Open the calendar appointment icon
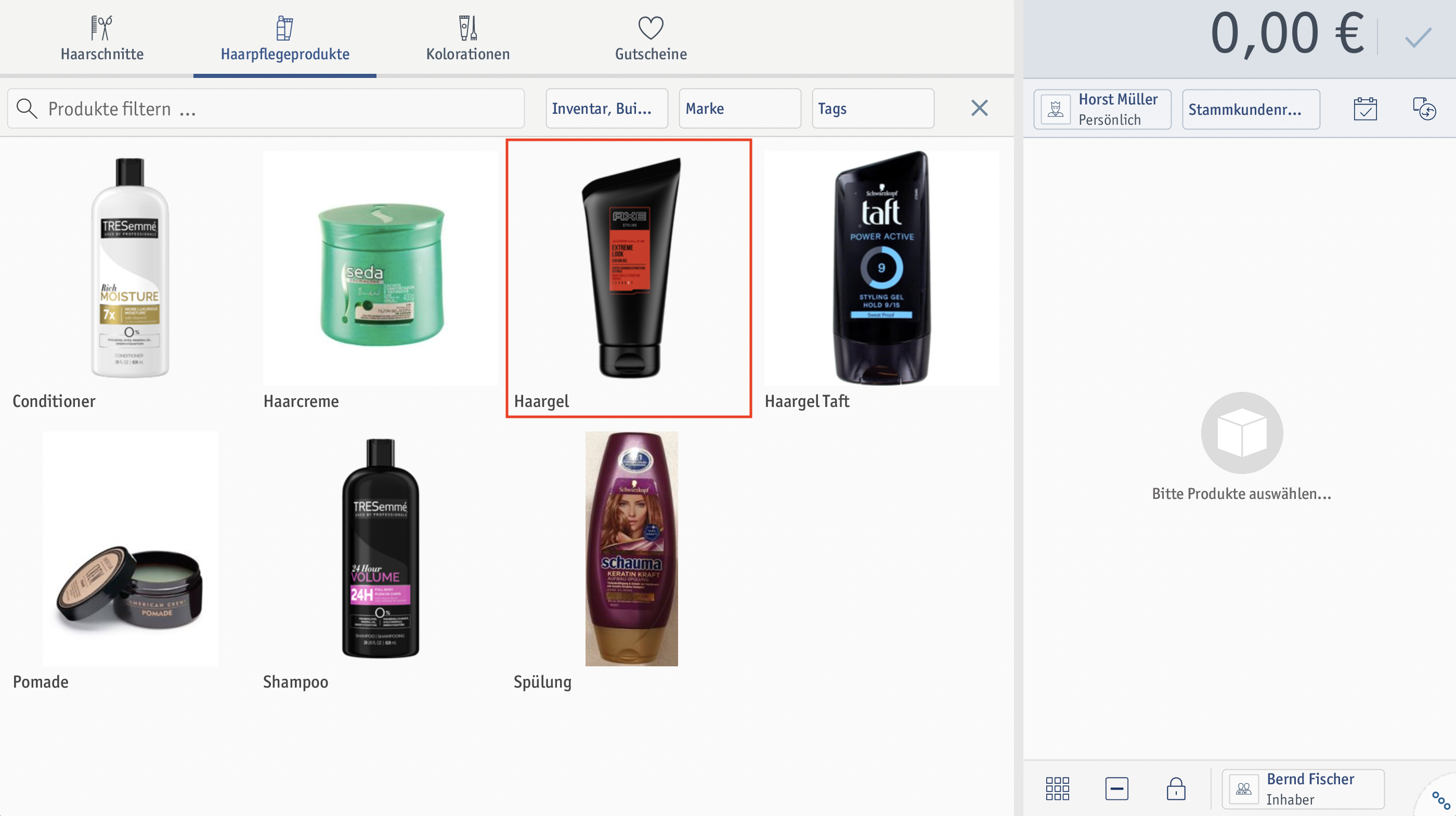This screenshot has width=1456, height=816. (x=1365, y=109)
